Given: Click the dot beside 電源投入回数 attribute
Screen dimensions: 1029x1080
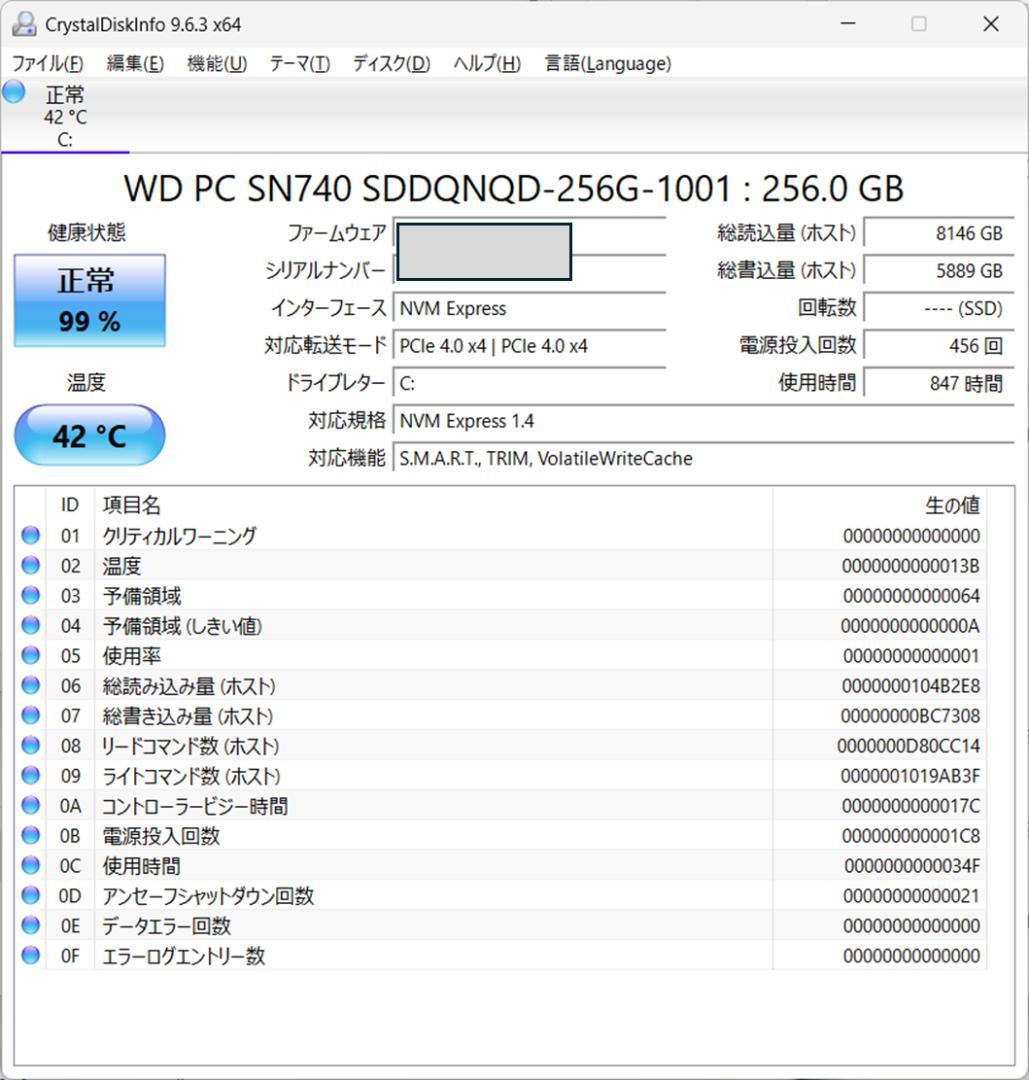Looking at the screenshot, I should [30, 836].
